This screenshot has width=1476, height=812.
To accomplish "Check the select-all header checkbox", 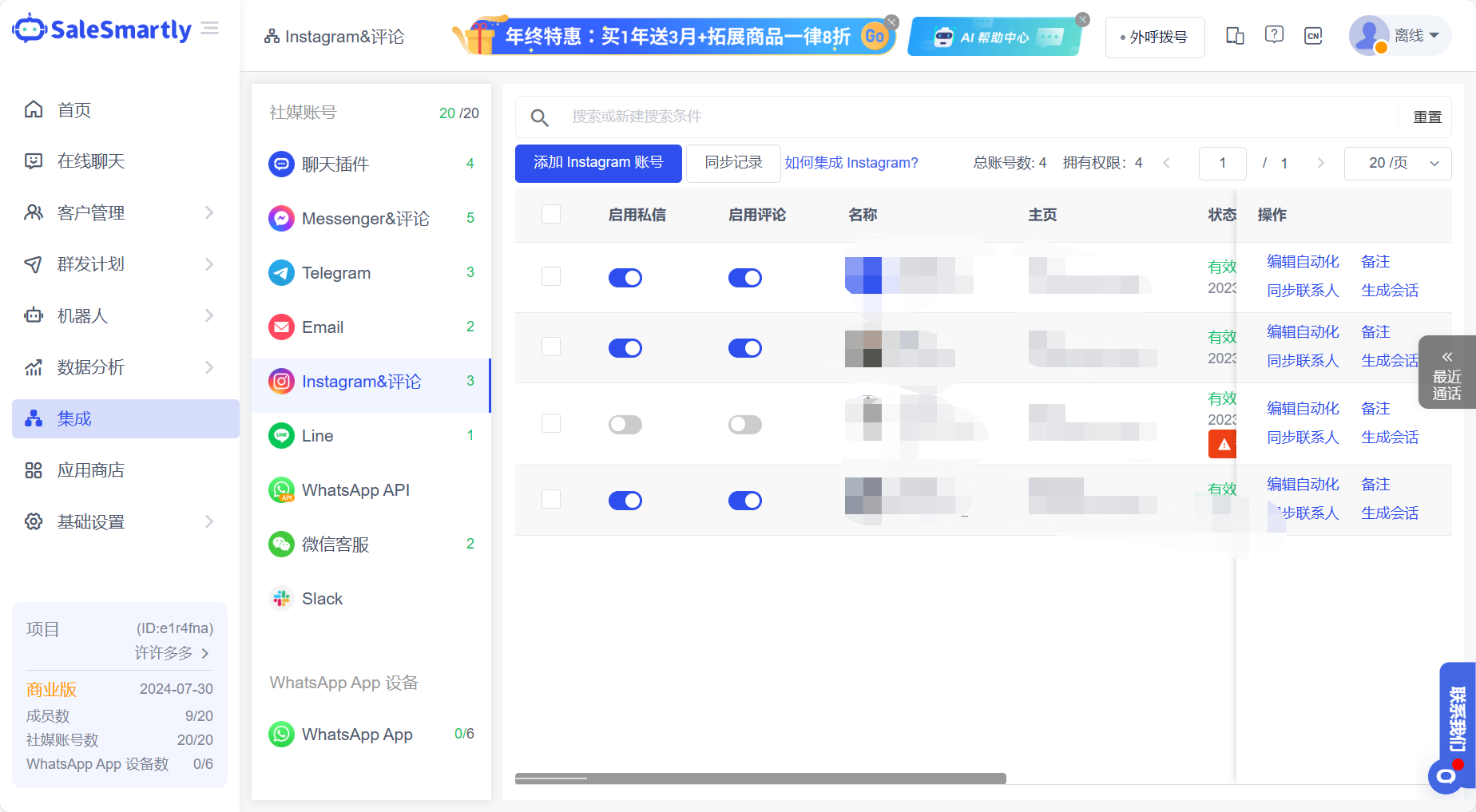I will [551, 214].
